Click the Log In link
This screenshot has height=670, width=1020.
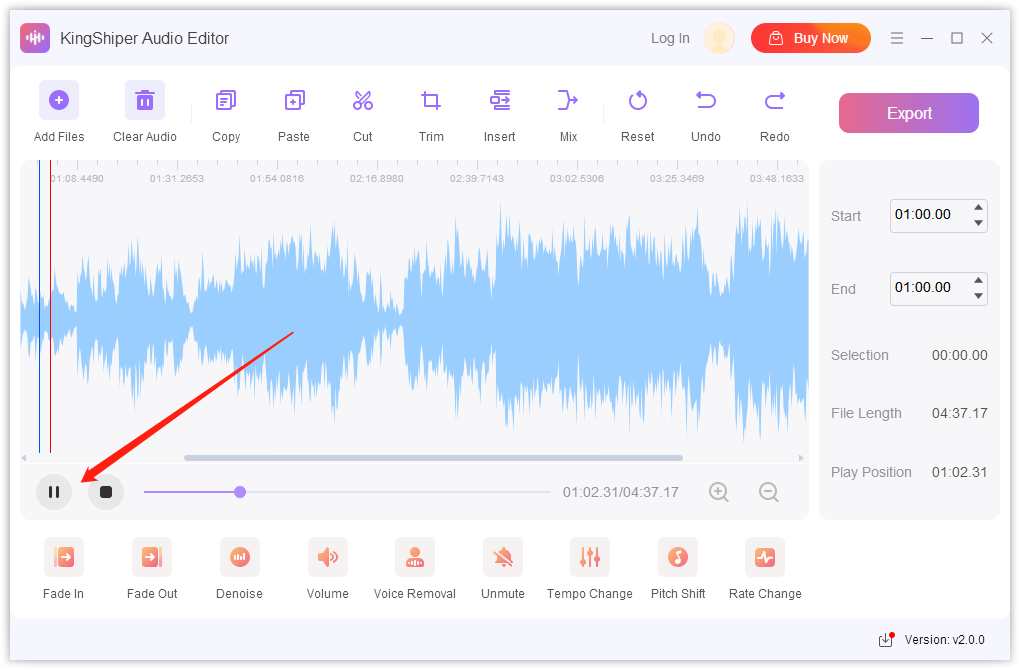pos(670,38)
